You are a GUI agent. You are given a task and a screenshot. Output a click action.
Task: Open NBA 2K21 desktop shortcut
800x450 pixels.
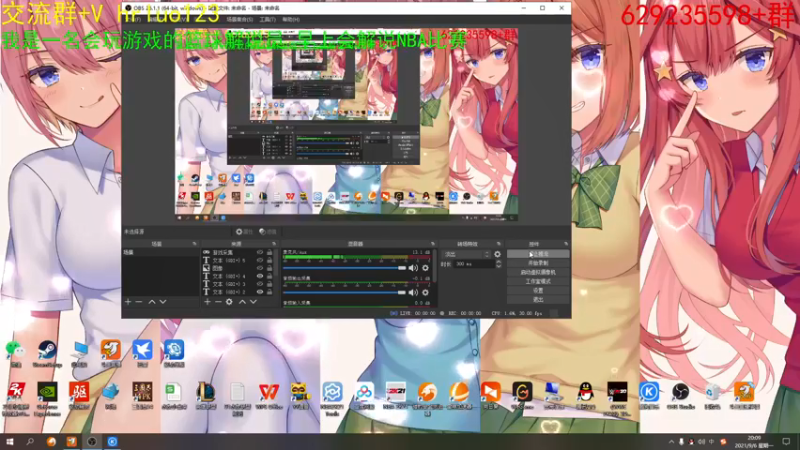(x=395, y=396)
